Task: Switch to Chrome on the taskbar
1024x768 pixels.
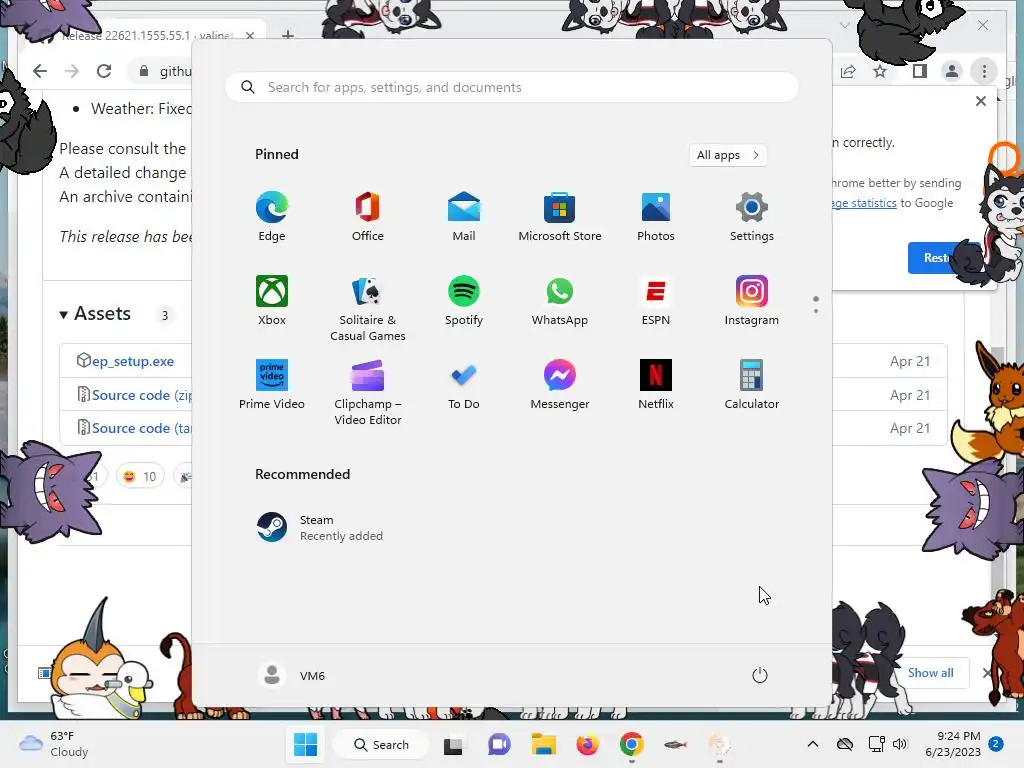Action: [632, 744]
